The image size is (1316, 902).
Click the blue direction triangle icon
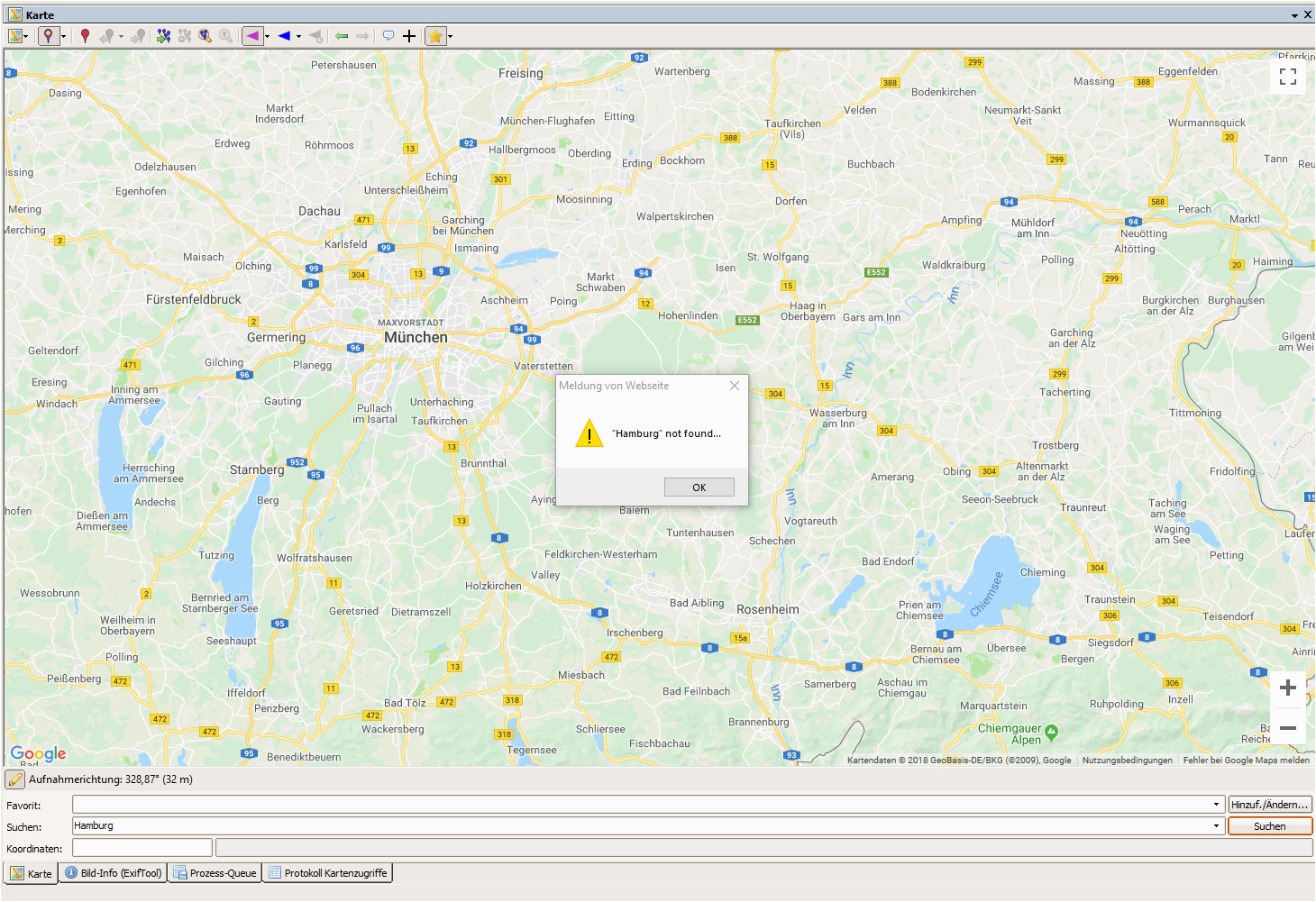pyautogui.click(x=284, y=36)
